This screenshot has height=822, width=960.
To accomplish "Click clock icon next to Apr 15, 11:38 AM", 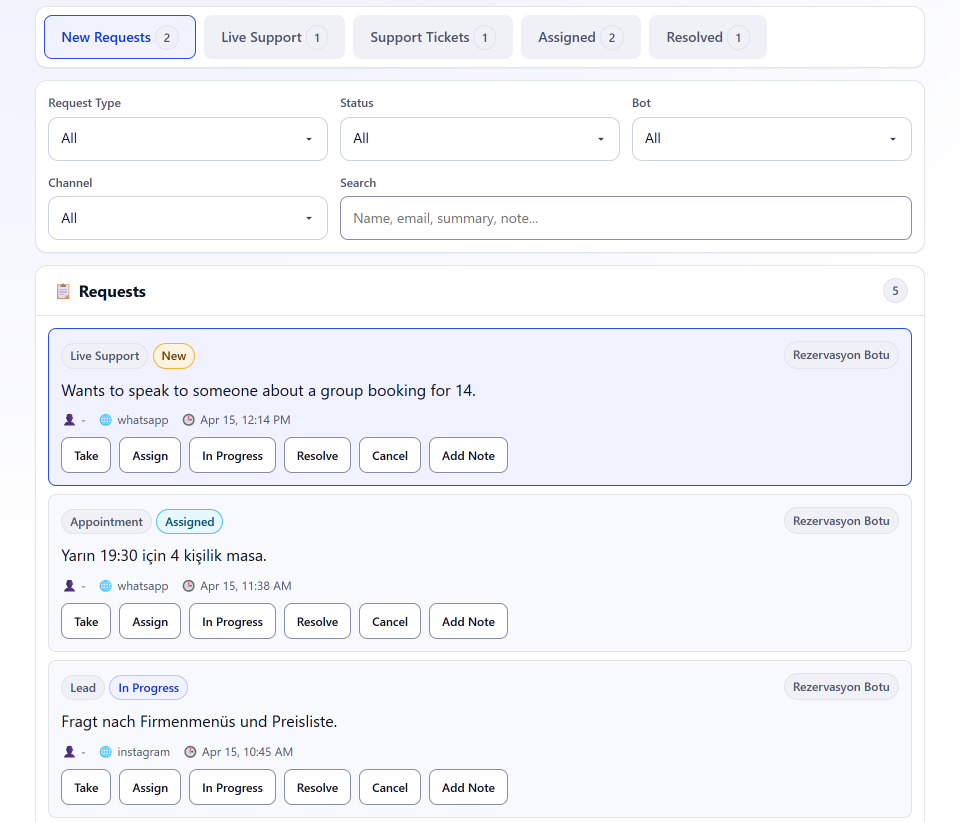I will click(x=189, y=586).
